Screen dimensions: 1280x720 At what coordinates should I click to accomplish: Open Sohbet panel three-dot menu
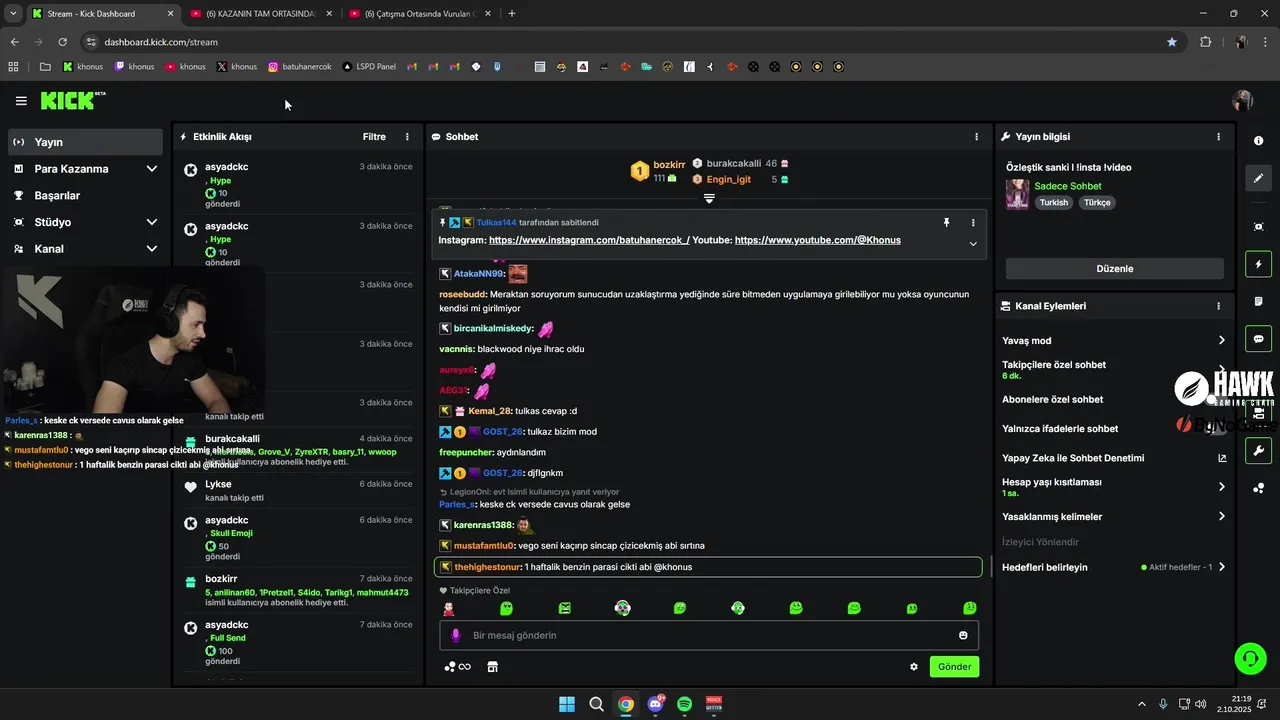977,137
